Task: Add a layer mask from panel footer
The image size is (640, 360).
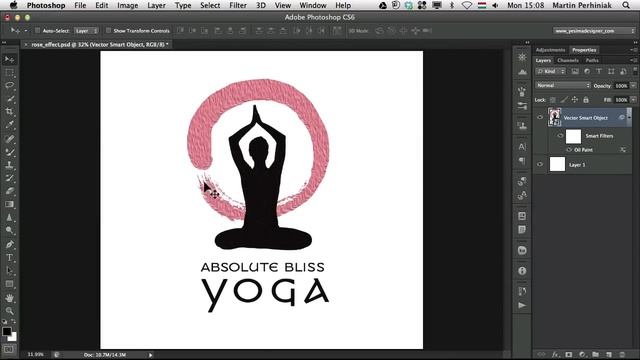Action: tap(569, 355)
